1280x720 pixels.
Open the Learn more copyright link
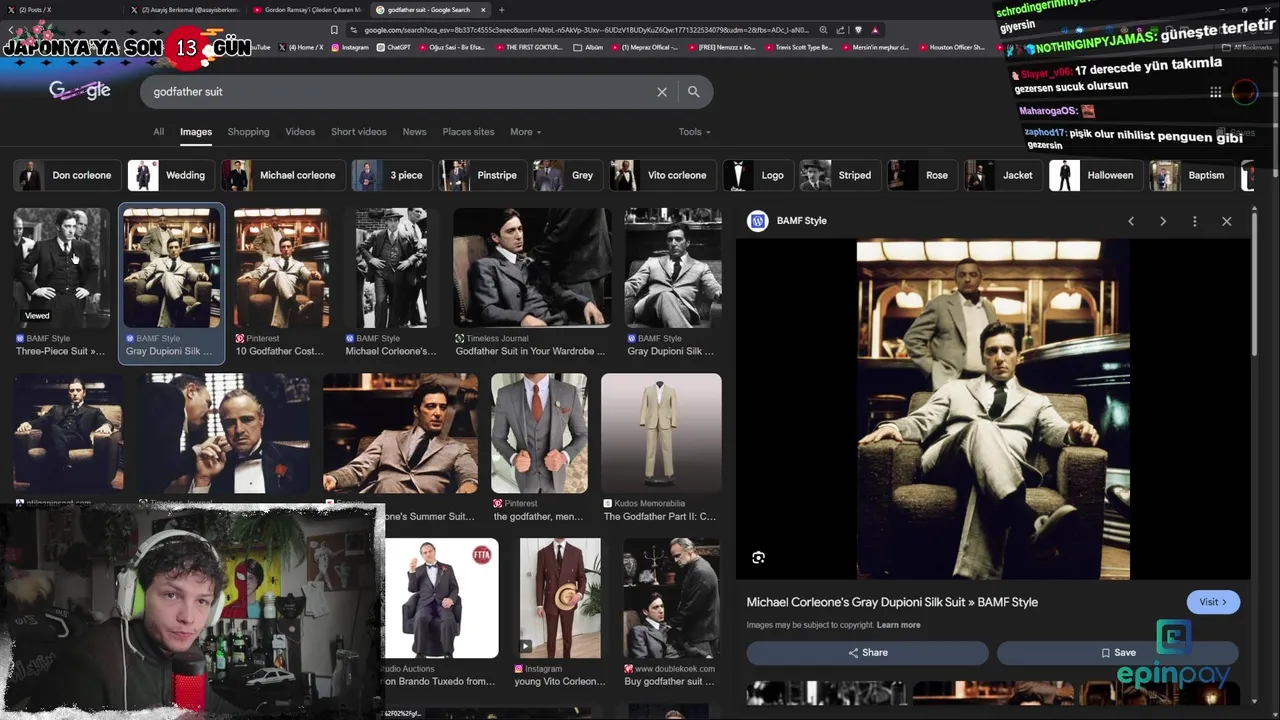898,625
